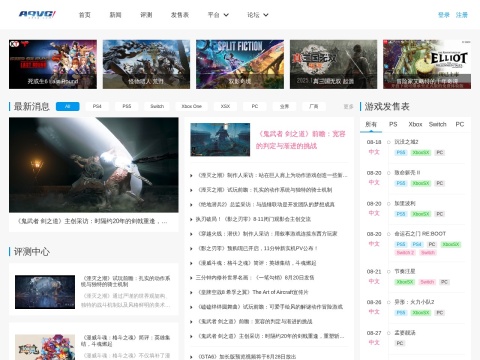Open the news item 制作人采访：站在巨人肩上
Viewport: 480px width, 360px height.
pyautogui.click(x=272, y=175)
